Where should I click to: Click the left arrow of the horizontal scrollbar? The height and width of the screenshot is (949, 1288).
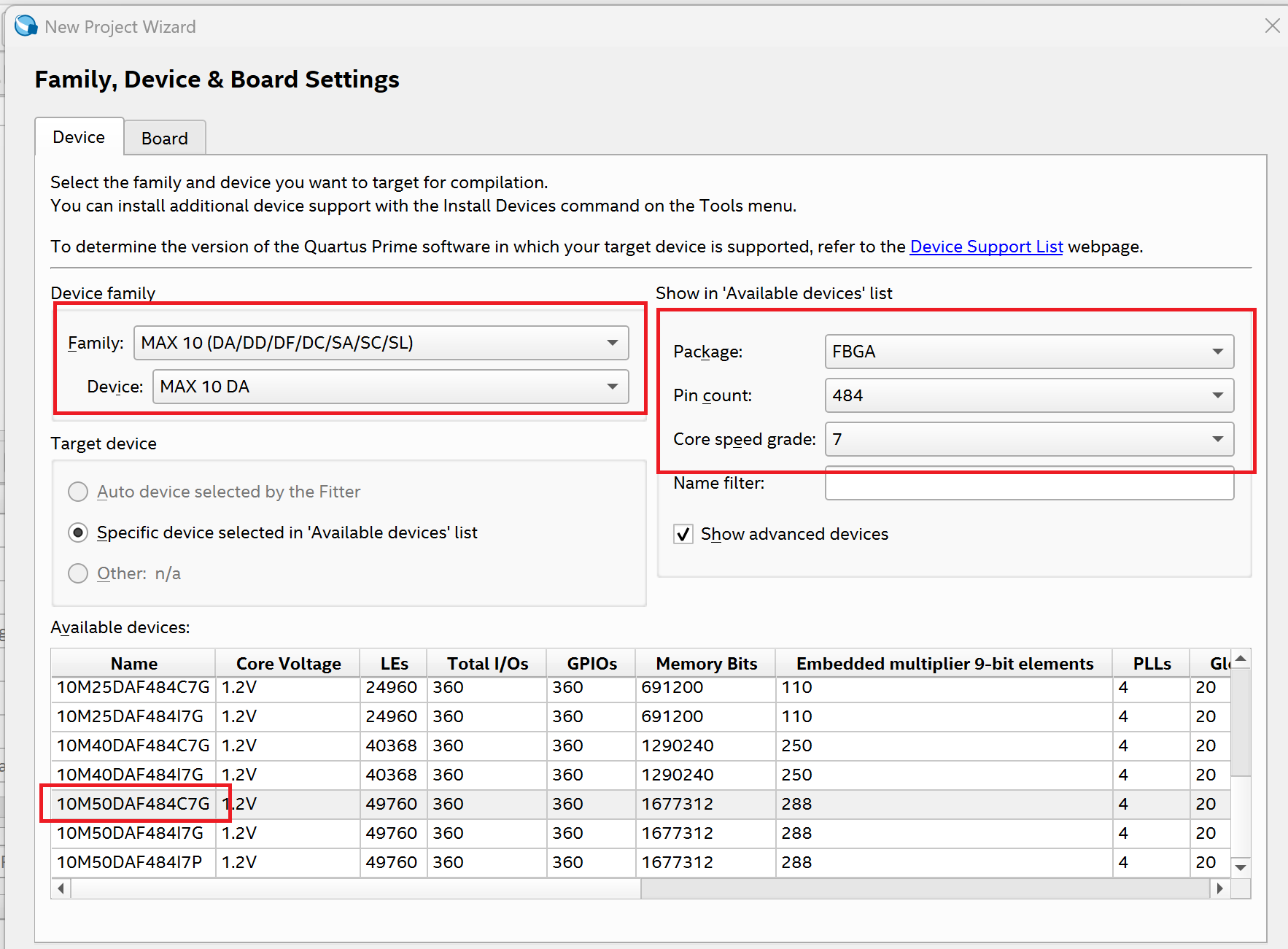pos(61,888)
